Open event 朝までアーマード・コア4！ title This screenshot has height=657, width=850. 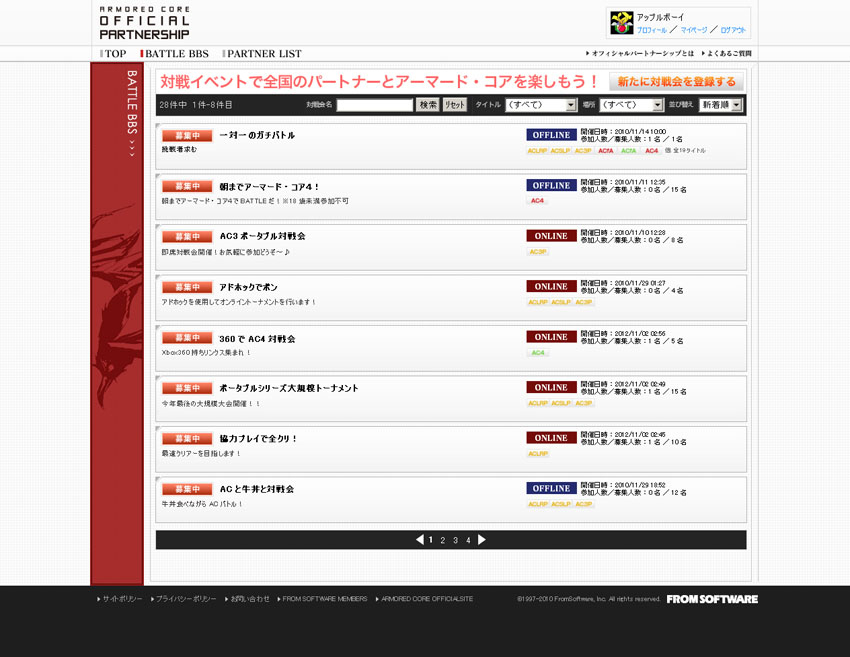[269, 186]
